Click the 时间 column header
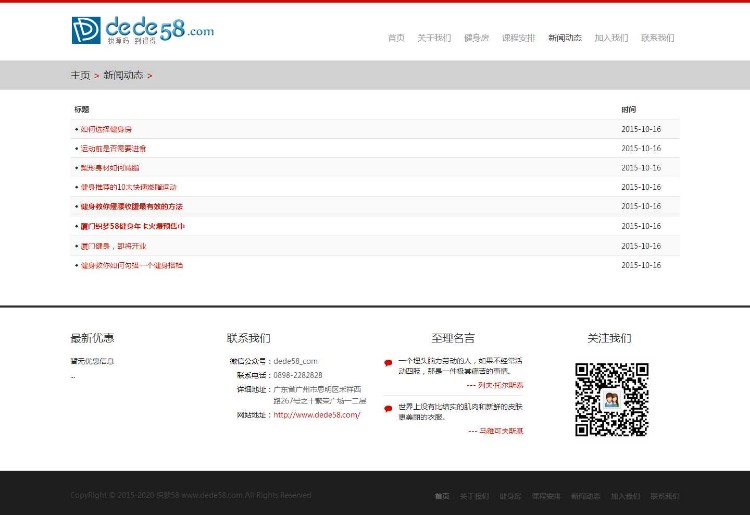750x515 pixels. coord(629,110)
